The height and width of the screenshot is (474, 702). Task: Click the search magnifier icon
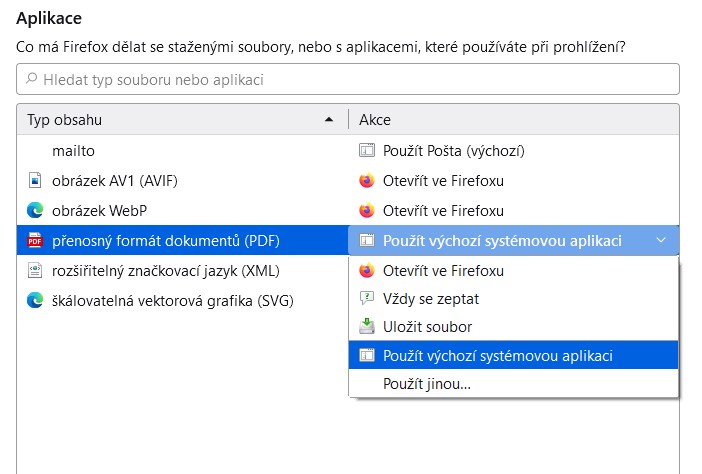coord(31,79)
